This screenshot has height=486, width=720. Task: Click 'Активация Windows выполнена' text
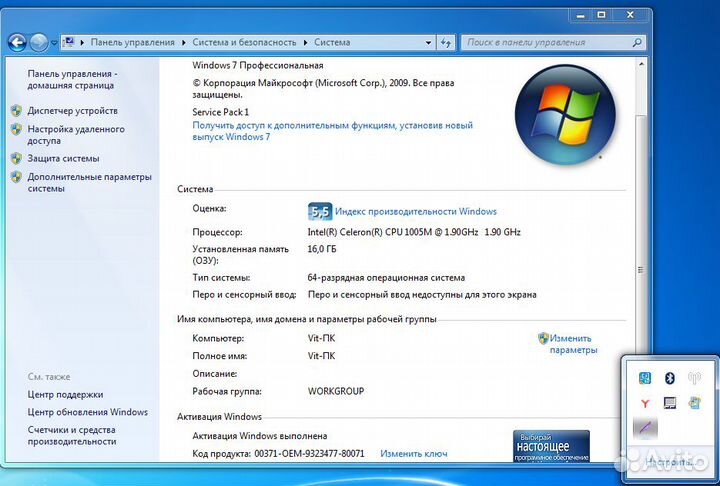coord(260,436)
